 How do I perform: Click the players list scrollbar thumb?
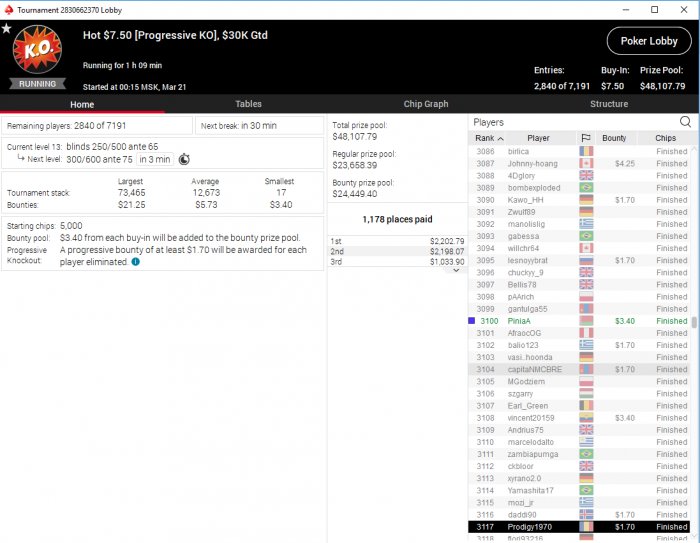point(694,322)
